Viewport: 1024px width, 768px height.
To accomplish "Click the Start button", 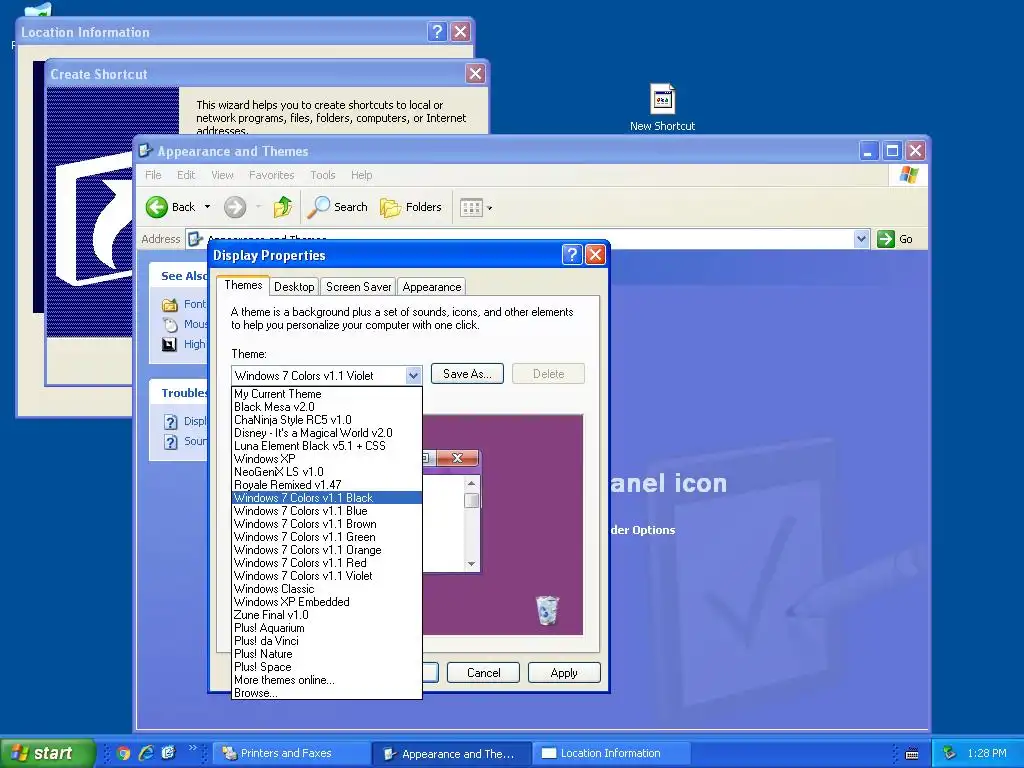I will [x=48, y=753].
